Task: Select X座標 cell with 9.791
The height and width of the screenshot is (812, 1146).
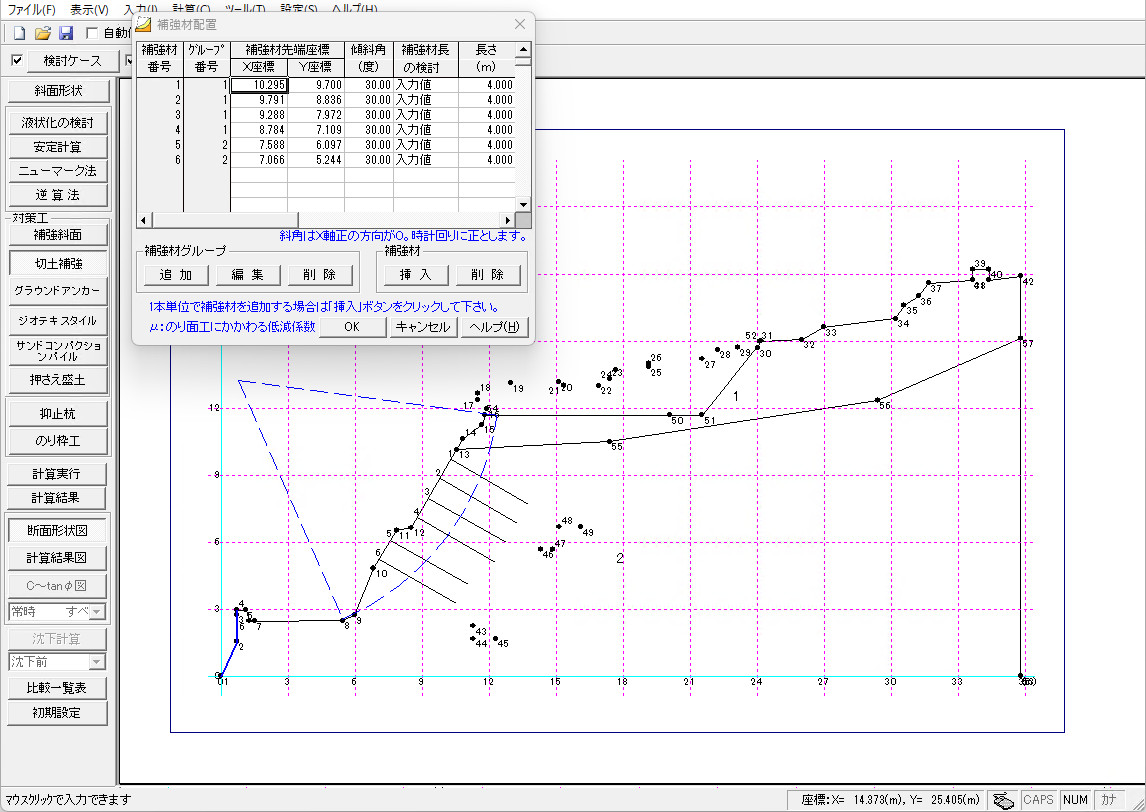Action: click(259, 99)
